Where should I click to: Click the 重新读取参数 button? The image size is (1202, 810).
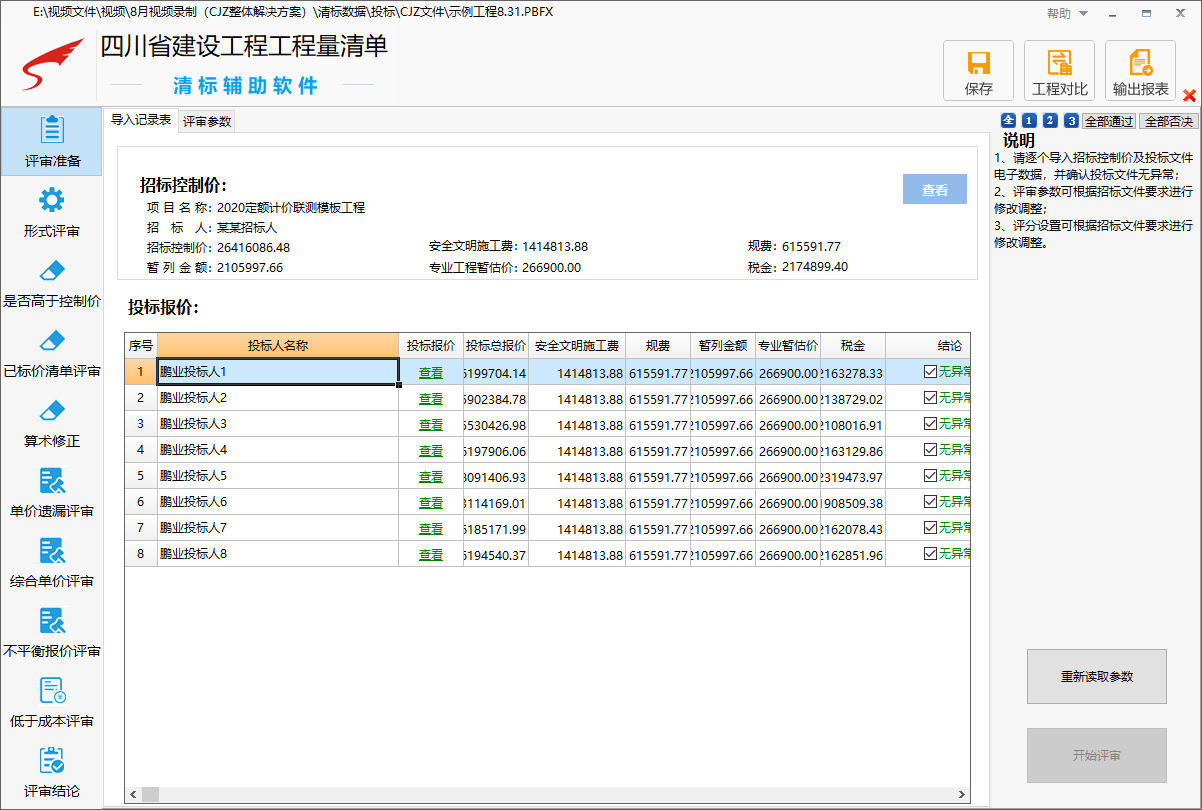1097,677
